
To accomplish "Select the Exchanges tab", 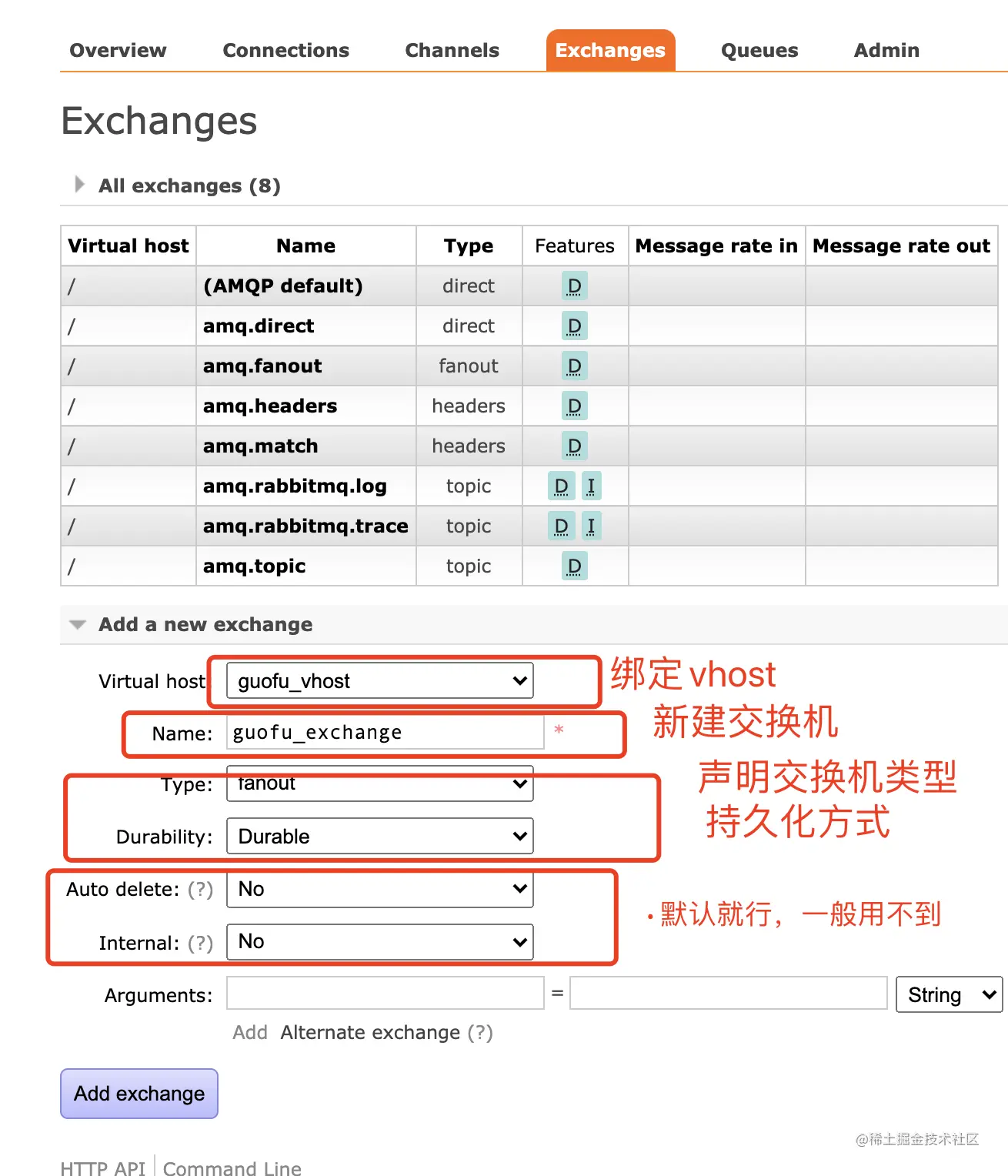I will [x=610, y=50].
